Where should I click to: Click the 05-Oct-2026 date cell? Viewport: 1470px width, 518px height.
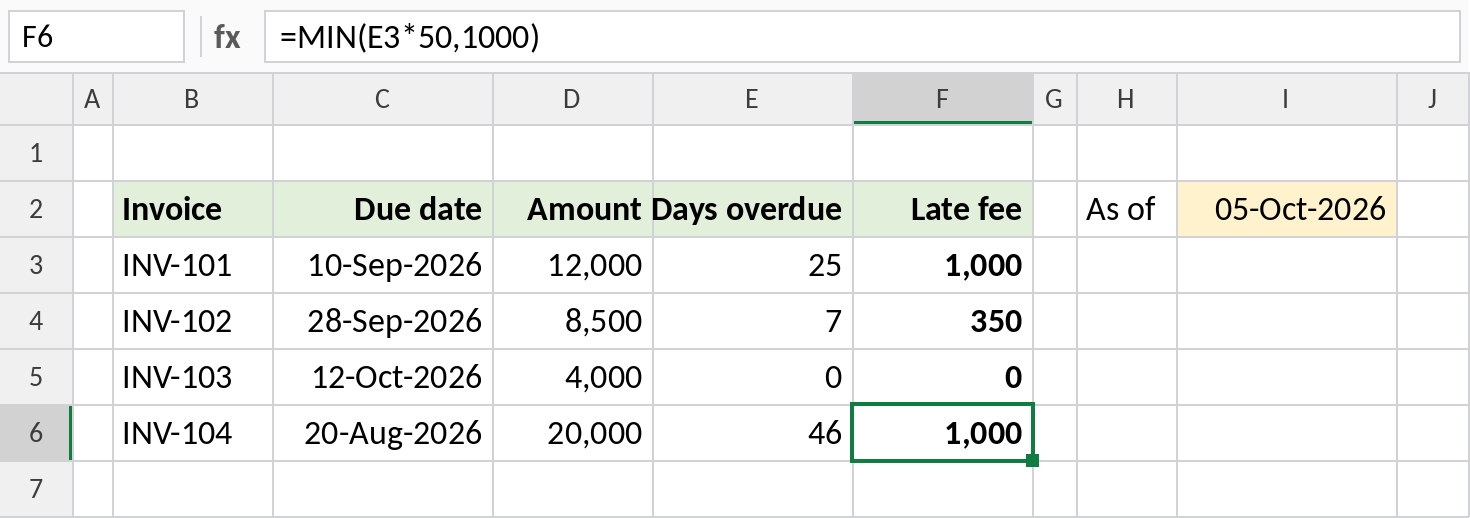click(1288, 209)
